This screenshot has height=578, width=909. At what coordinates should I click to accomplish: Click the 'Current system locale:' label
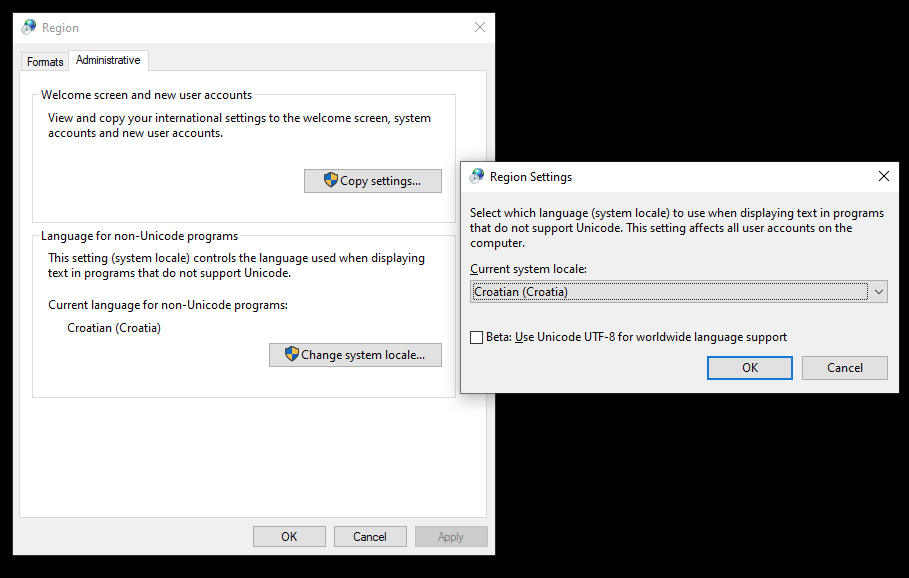coord(528,269)
